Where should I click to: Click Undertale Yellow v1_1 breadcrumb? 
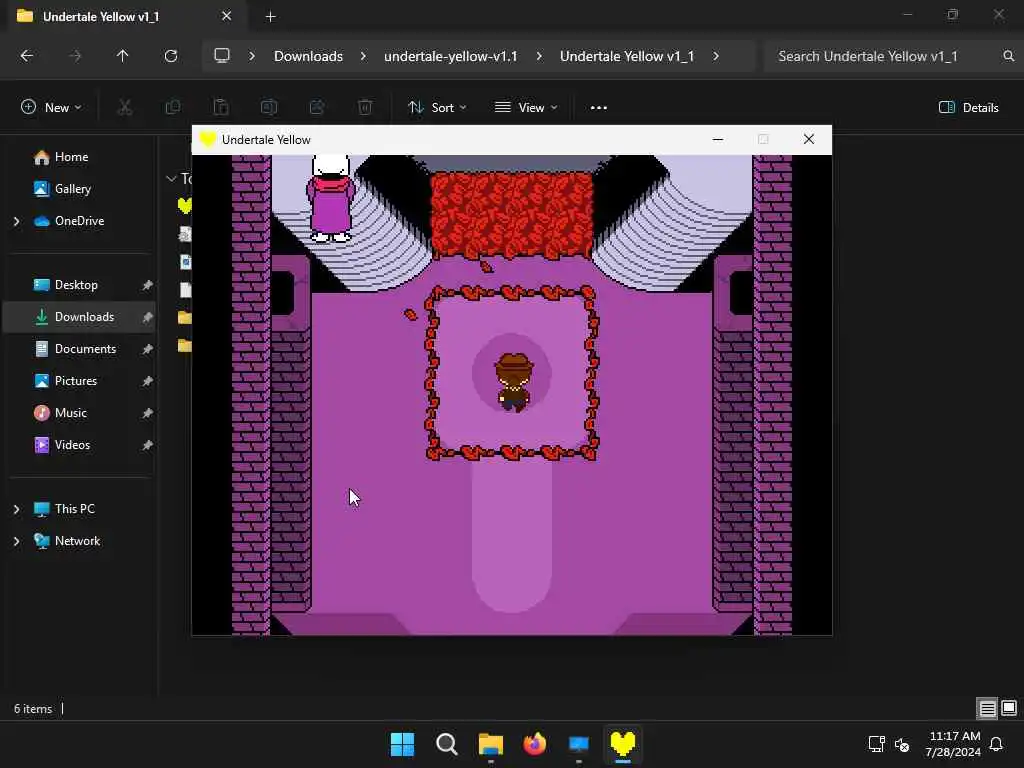tap(627, 56)
